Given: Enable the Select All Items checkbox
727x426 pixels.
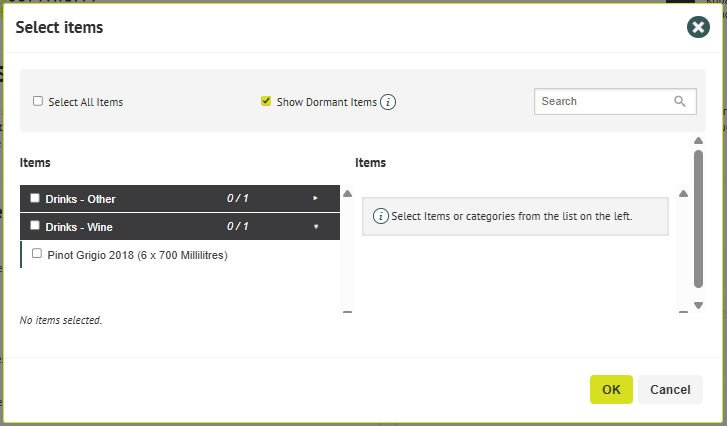Looking at the screenshot, I should pos(38,101).
